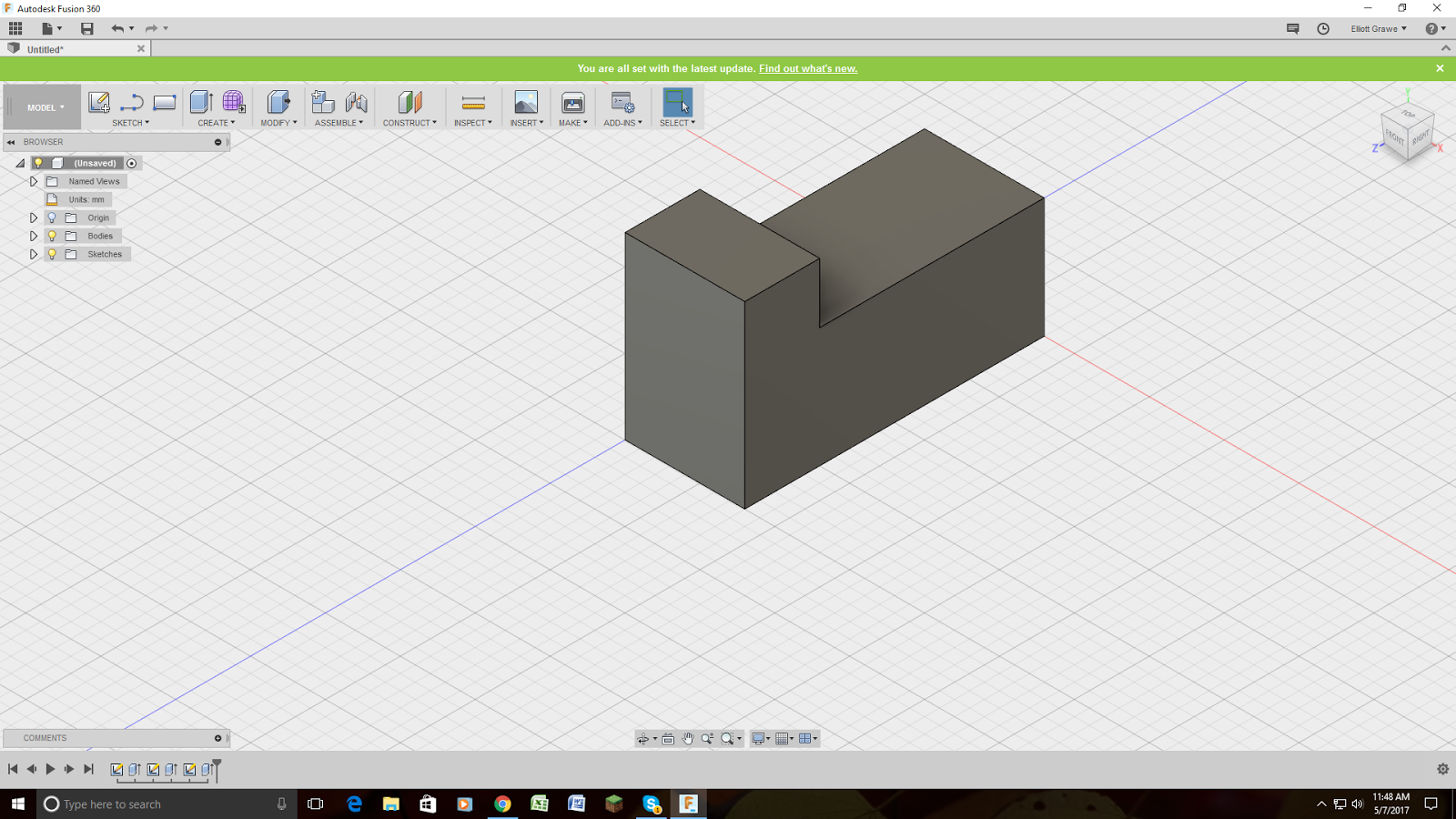Open the ASSEMBLE menu
Image resolution: width=1456 pixels, height=819 pixels.
(339, 123)
